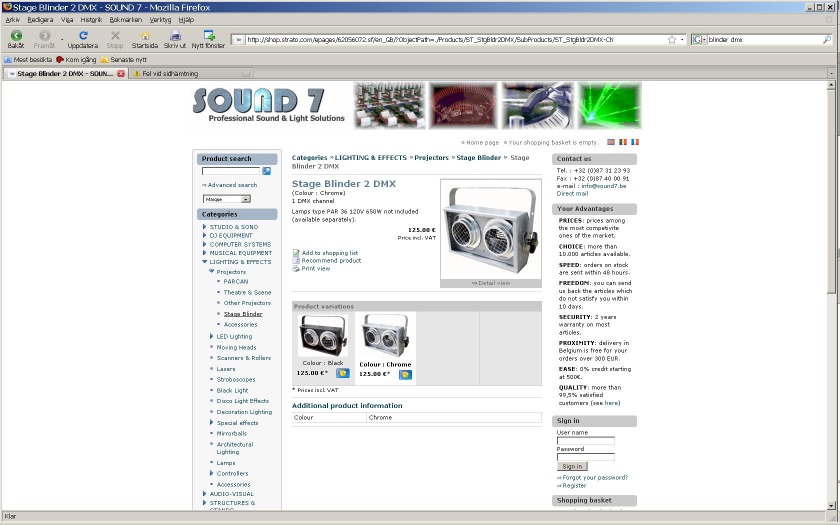Expand the AUDIO-VISUAL category
Viewport: 840px width, 525px height.
point(204,493)
